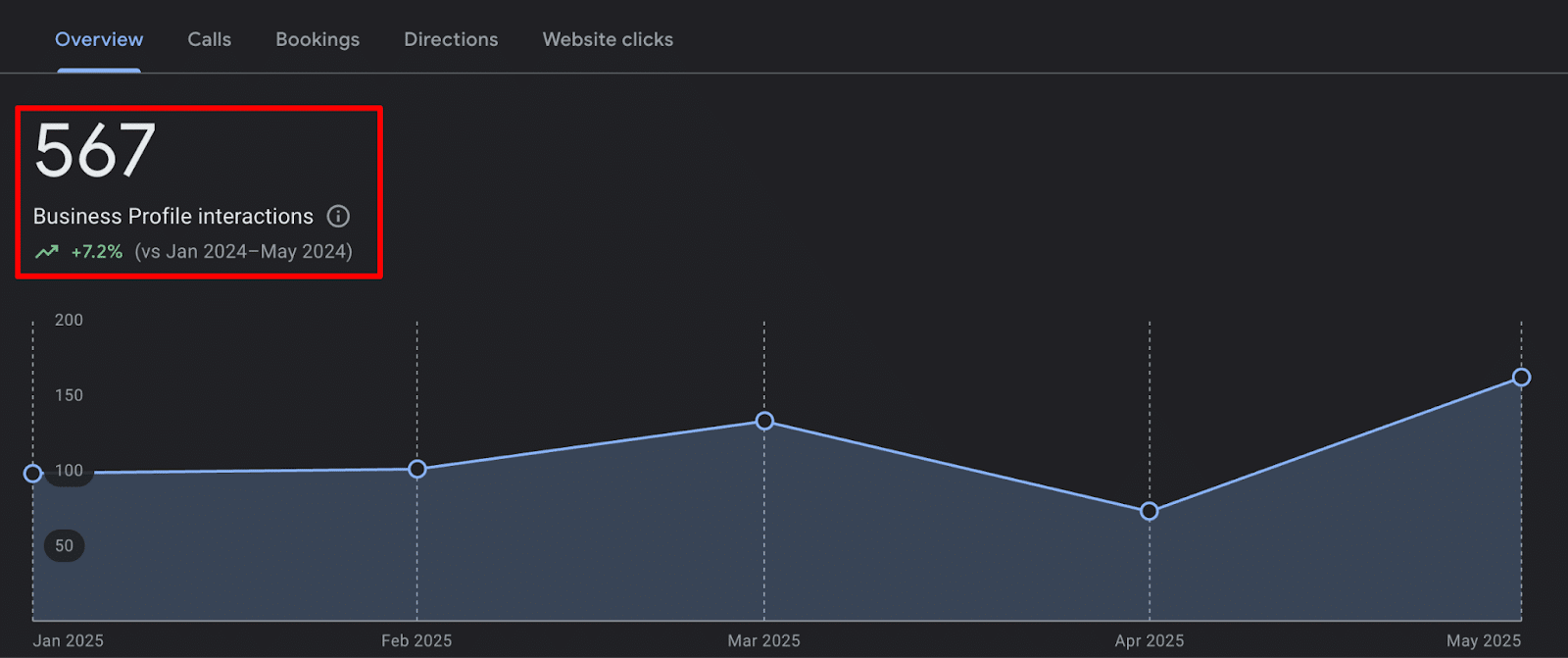Click the 150 y-axis label
Viewport: 1568px width, 658px height.
point(69,395)
